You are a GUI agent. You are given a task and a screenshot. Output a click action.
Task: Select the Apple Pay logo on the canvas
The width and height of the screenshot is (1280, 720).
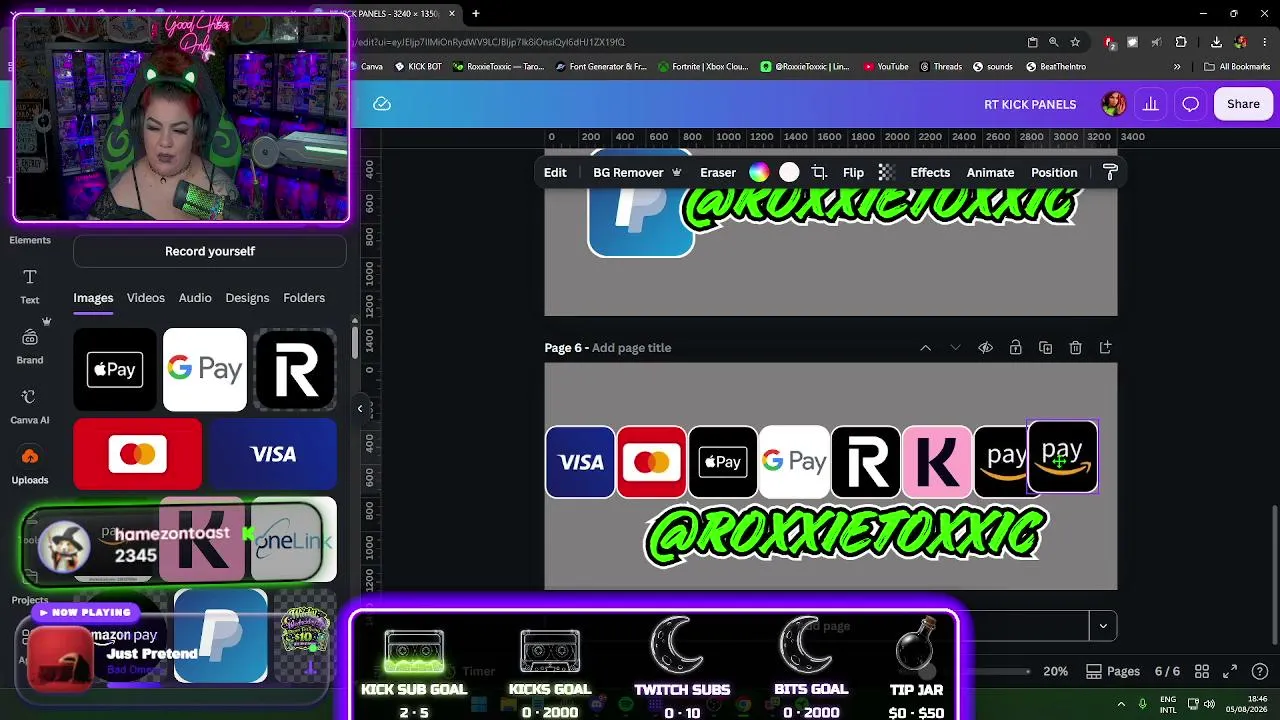723,462
